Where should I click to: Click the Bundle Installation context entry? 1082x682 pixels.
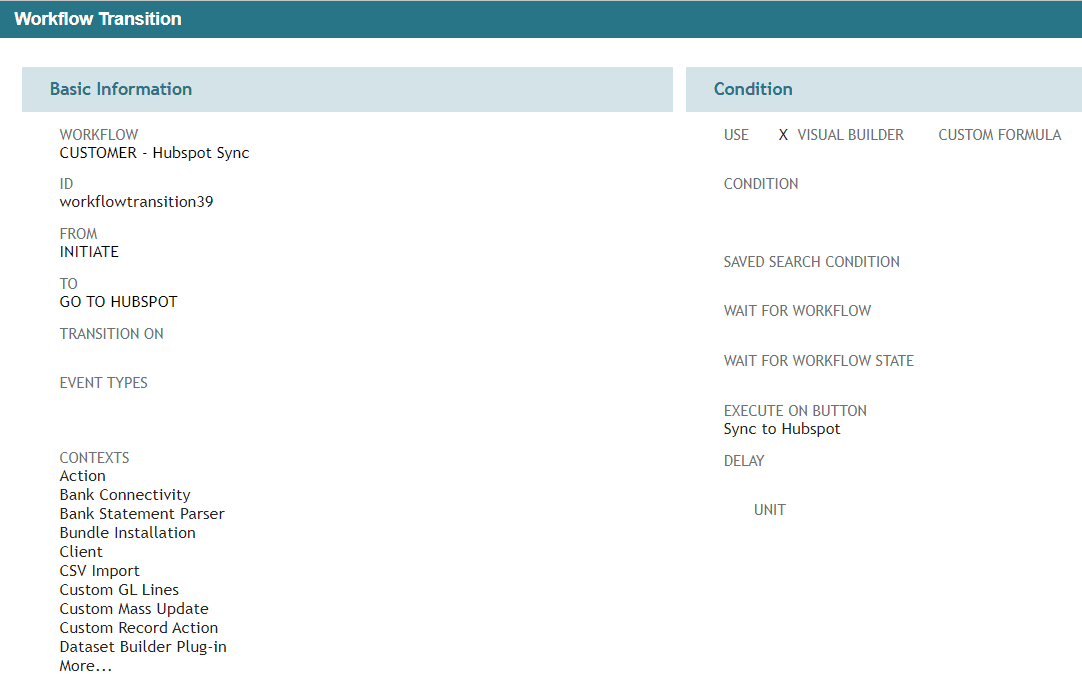[128, 533]
